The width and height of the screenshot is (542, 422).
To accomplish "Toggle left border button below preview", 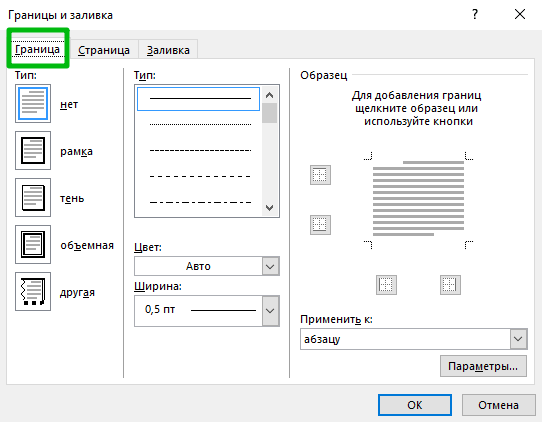I will [386, 285].
